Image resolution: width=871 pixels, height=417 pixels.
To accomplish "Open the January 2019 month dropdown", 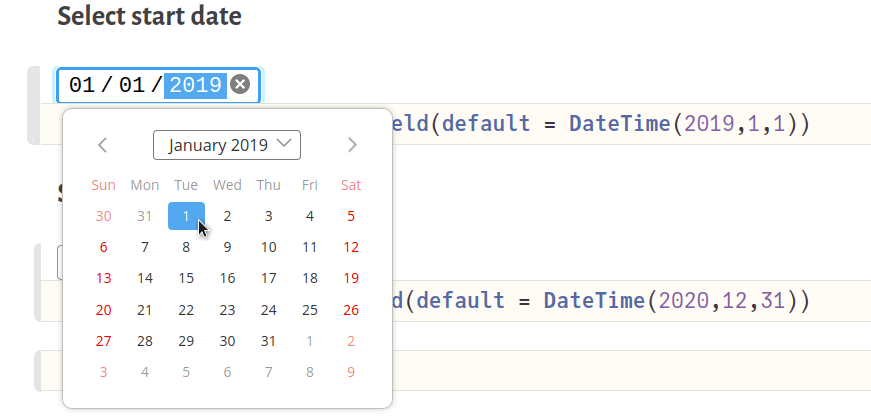I will click(227, 145).
